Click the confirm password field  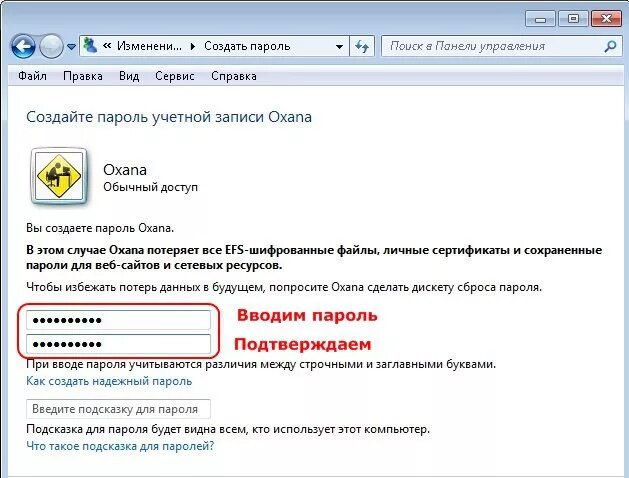(118, 344)
